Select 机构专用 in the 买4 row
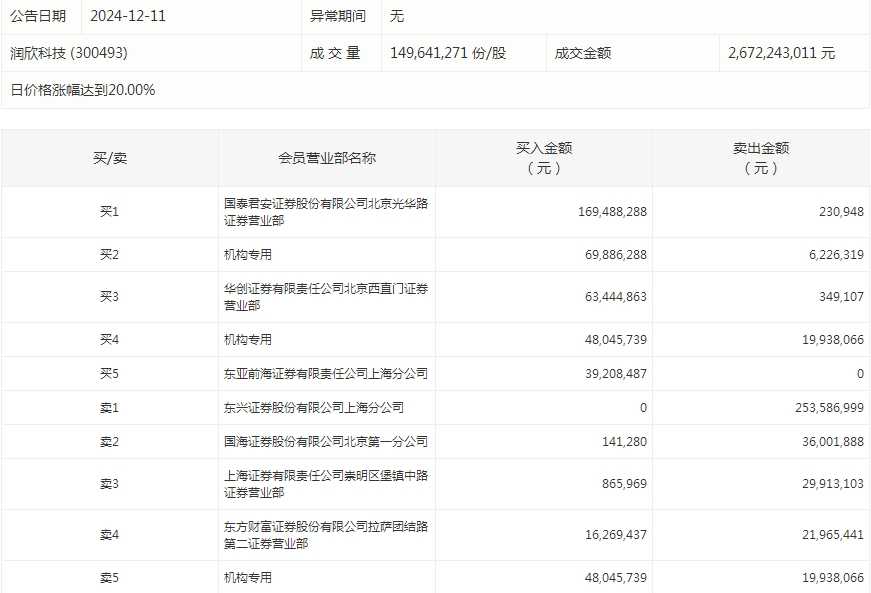The height and width of the screenshot is (593, 871). tap(248, 339)
